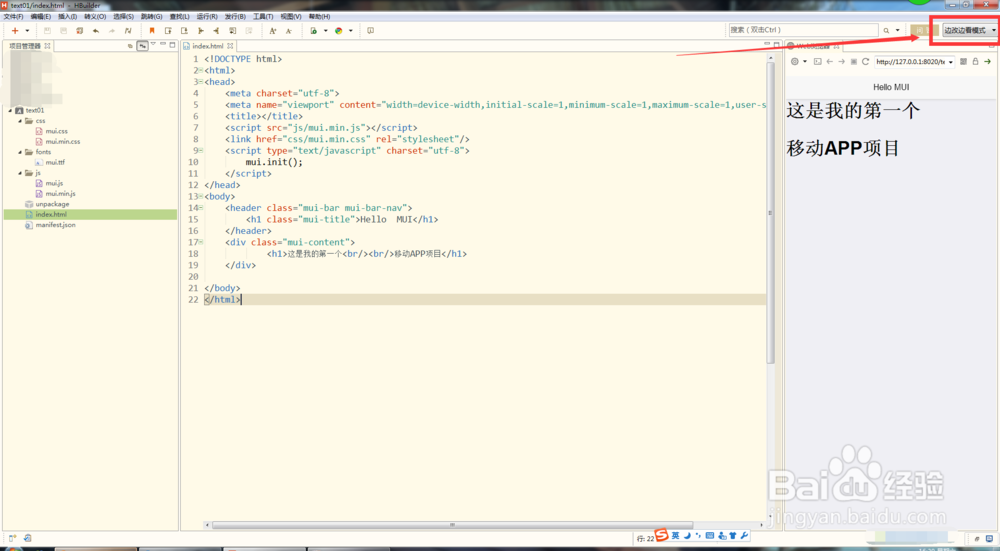Open the project manager view menu triangle
Screen dimensions: 1000x551
click(x=153, y=45)
